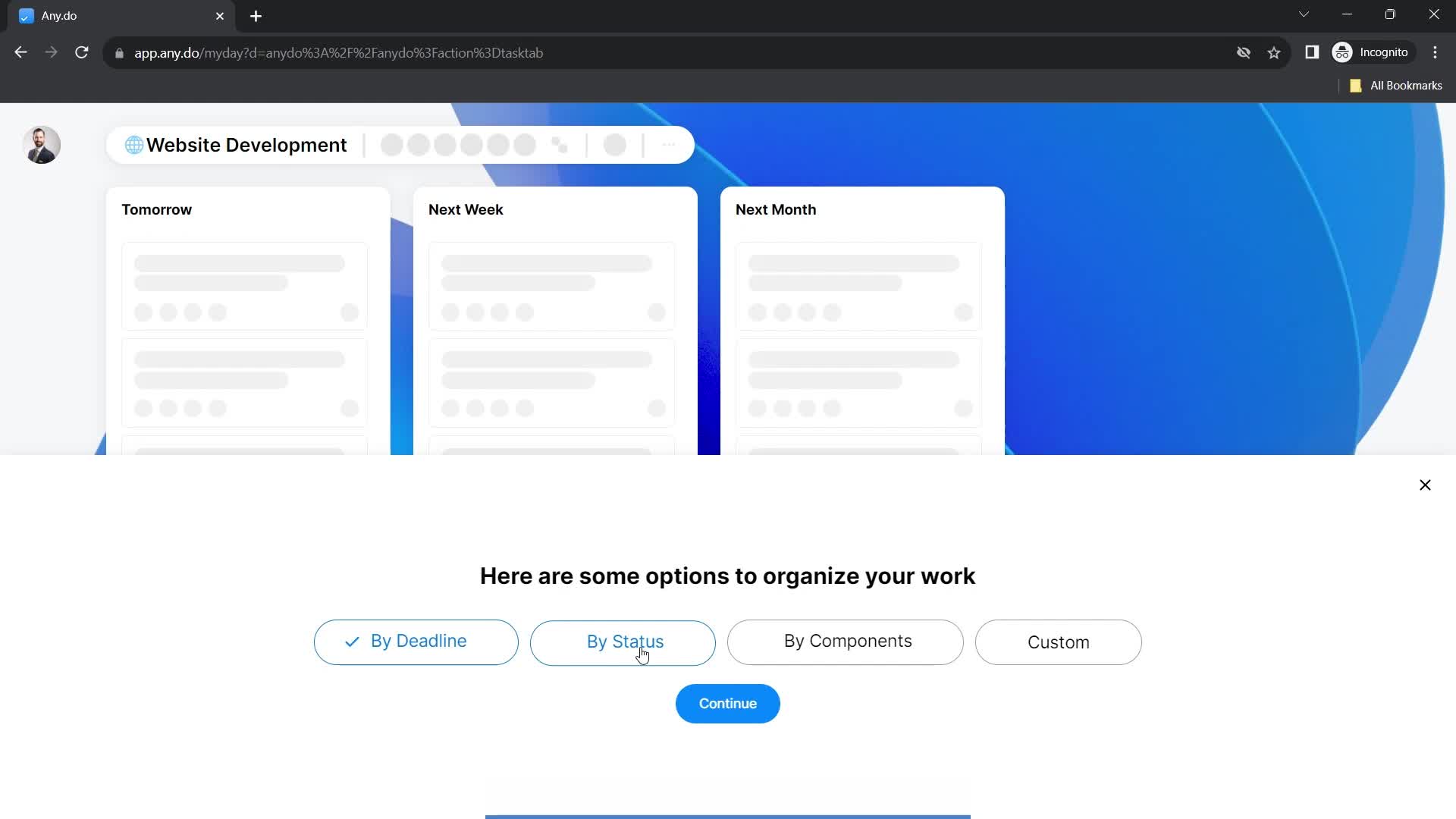Click the progress bar at bottom

(728, 816)
